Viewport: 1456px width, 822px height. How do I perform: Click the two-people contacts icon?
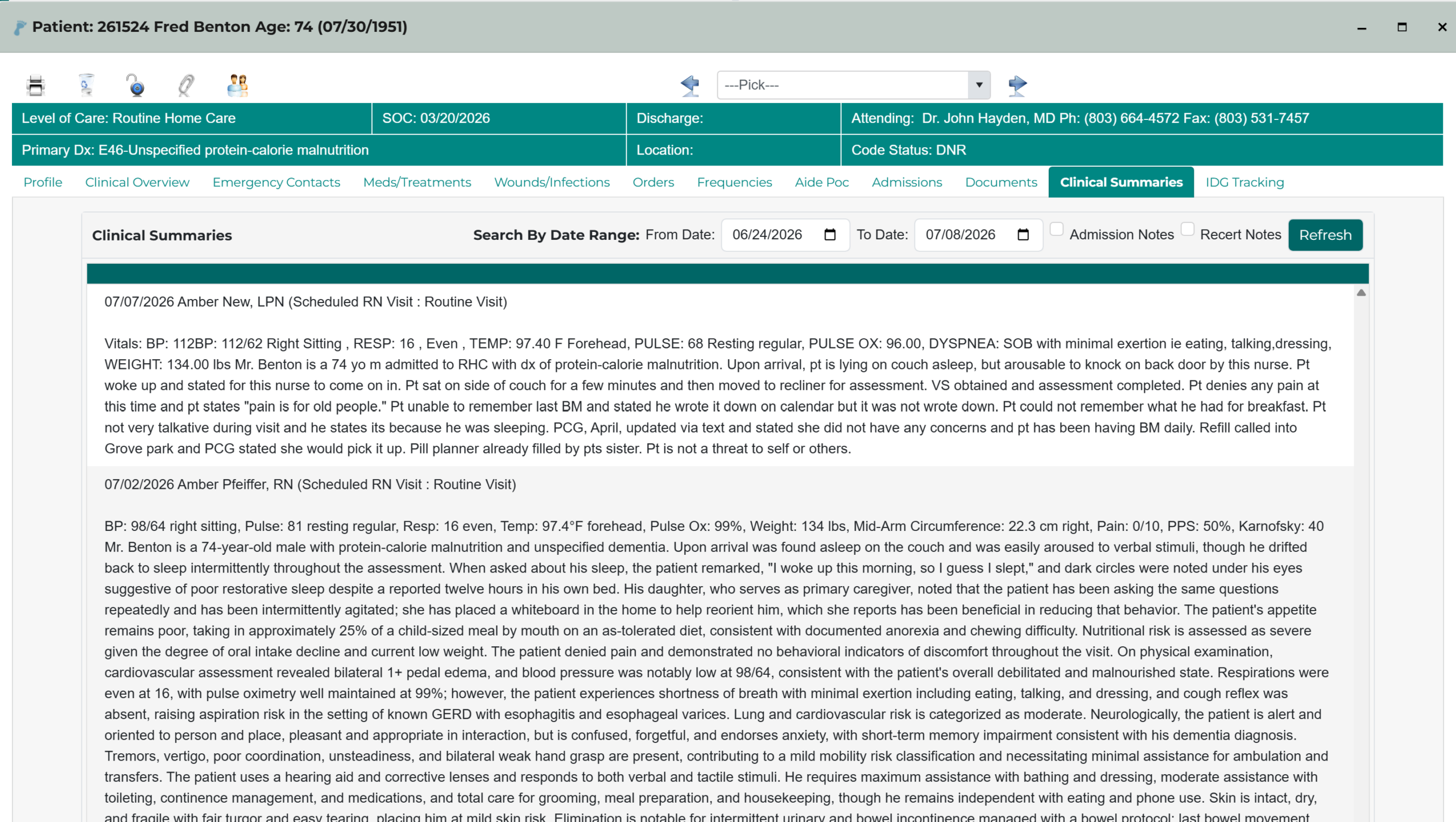(x=237, y=85)
